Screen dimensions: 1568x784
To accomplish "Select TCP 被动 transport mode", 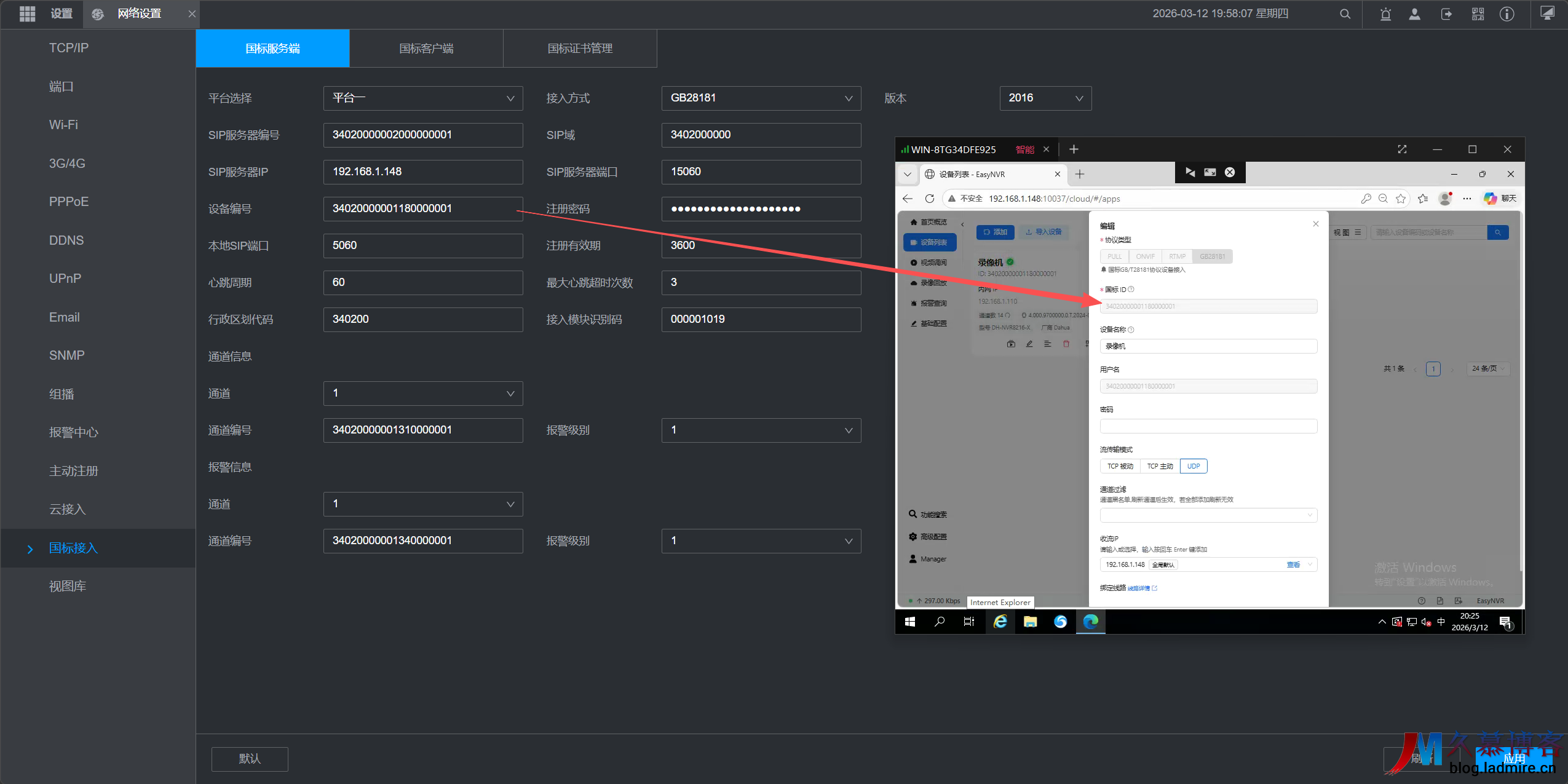I will coord(1120,466).
